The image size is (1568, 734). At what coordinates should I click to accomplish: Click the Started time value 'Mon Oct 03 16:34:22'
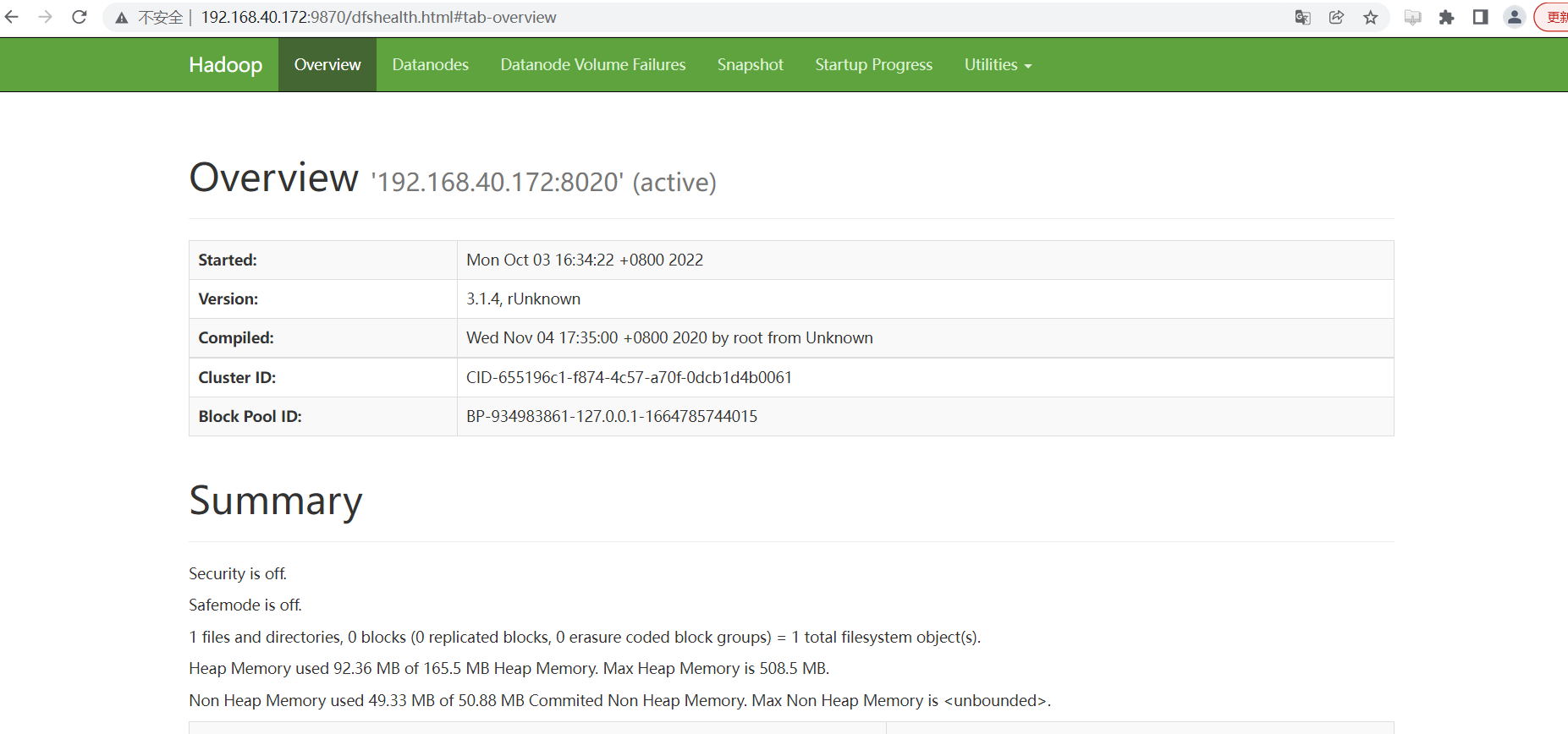[585, 260]
